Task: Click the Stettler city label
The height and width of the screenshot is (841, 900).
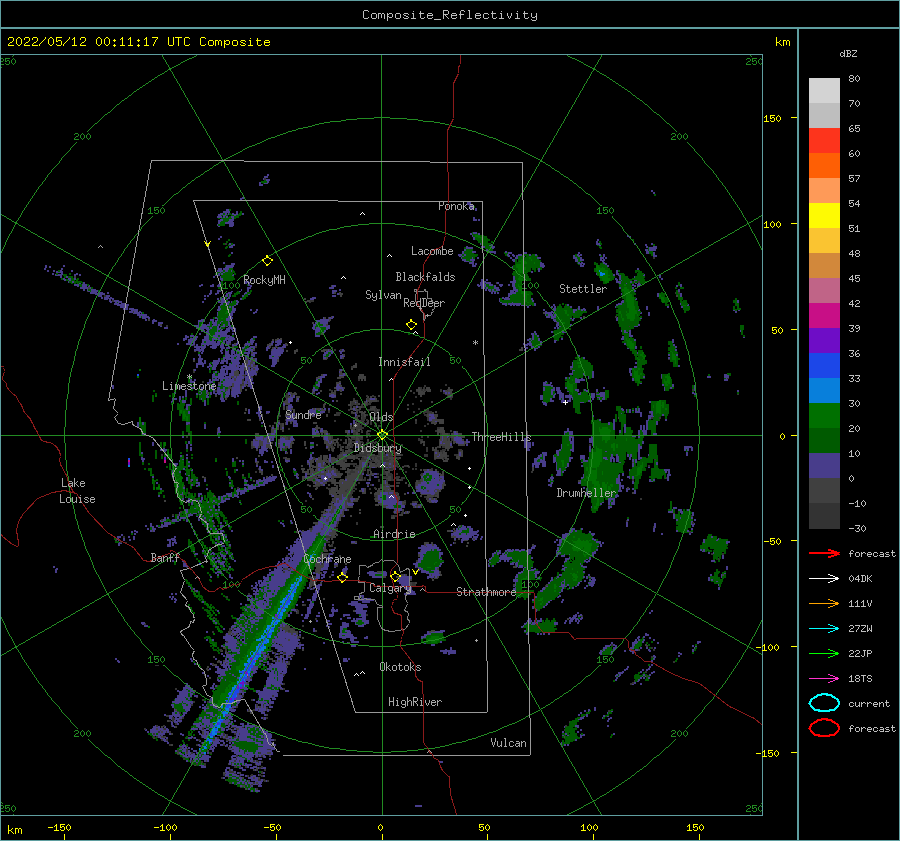Action: tap(583, 289)
